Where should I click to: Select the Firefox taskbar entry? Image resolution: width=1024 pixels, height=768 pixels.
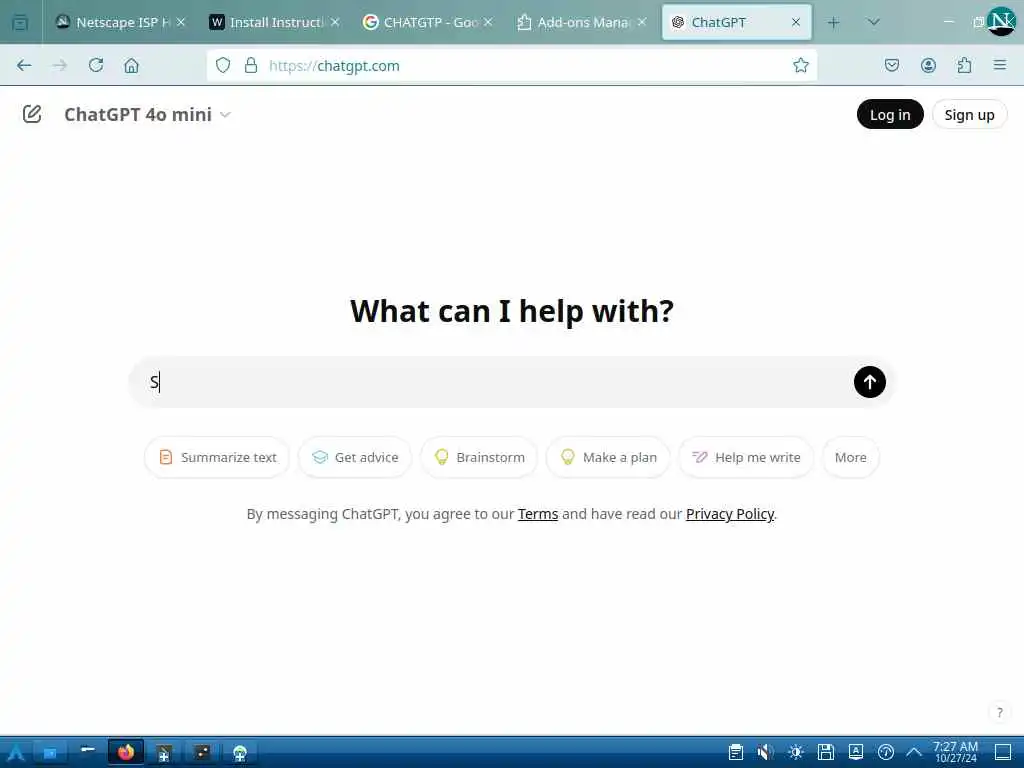pos(125,752)
